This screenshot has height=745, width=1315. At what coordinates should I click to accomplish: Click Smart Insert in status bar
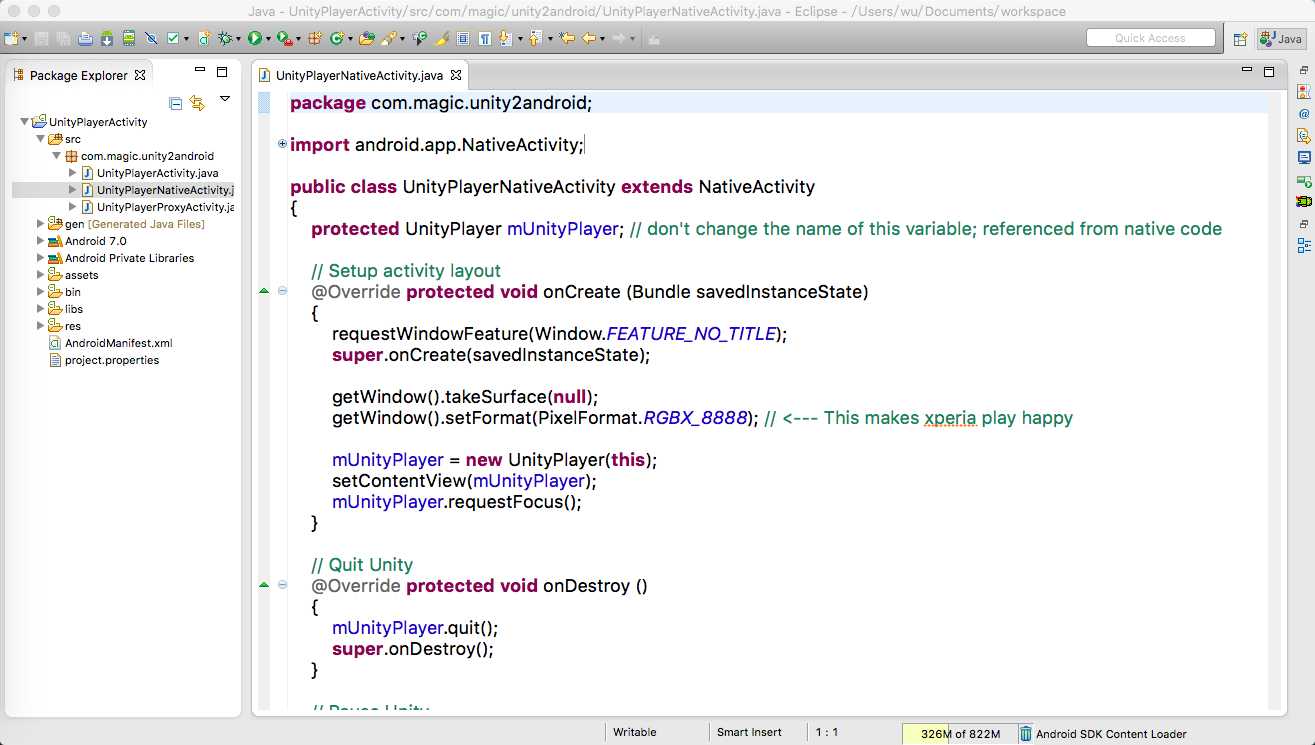pyautogui.click(x=749, y=733)
